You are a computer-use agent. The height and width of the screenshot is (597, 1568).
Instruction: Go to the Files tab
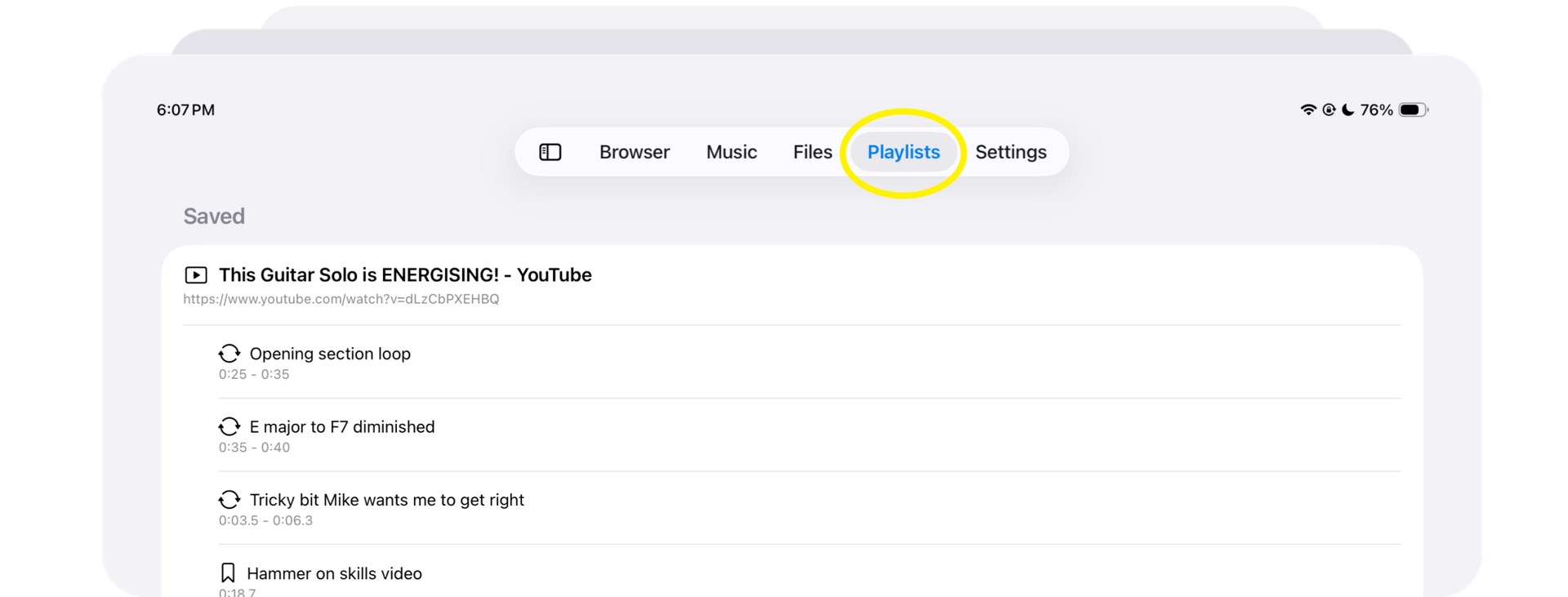[812, 152]
